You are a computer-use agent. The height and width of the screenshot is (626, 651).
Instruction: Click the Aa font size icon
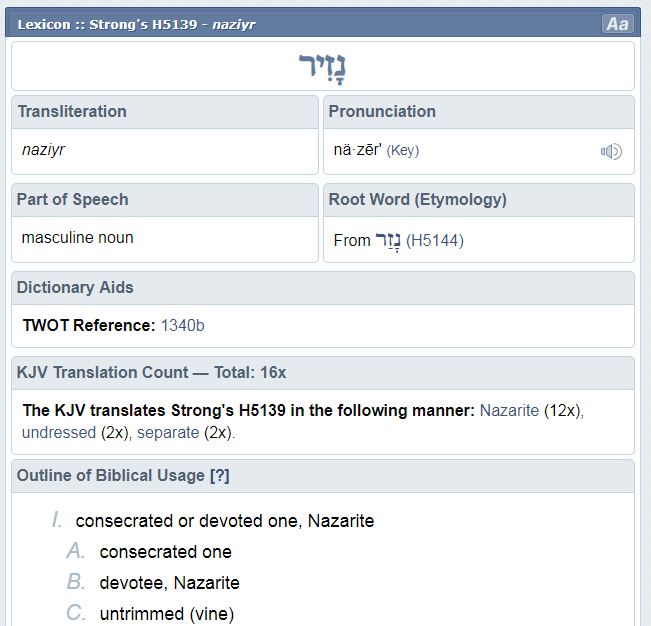617,24
